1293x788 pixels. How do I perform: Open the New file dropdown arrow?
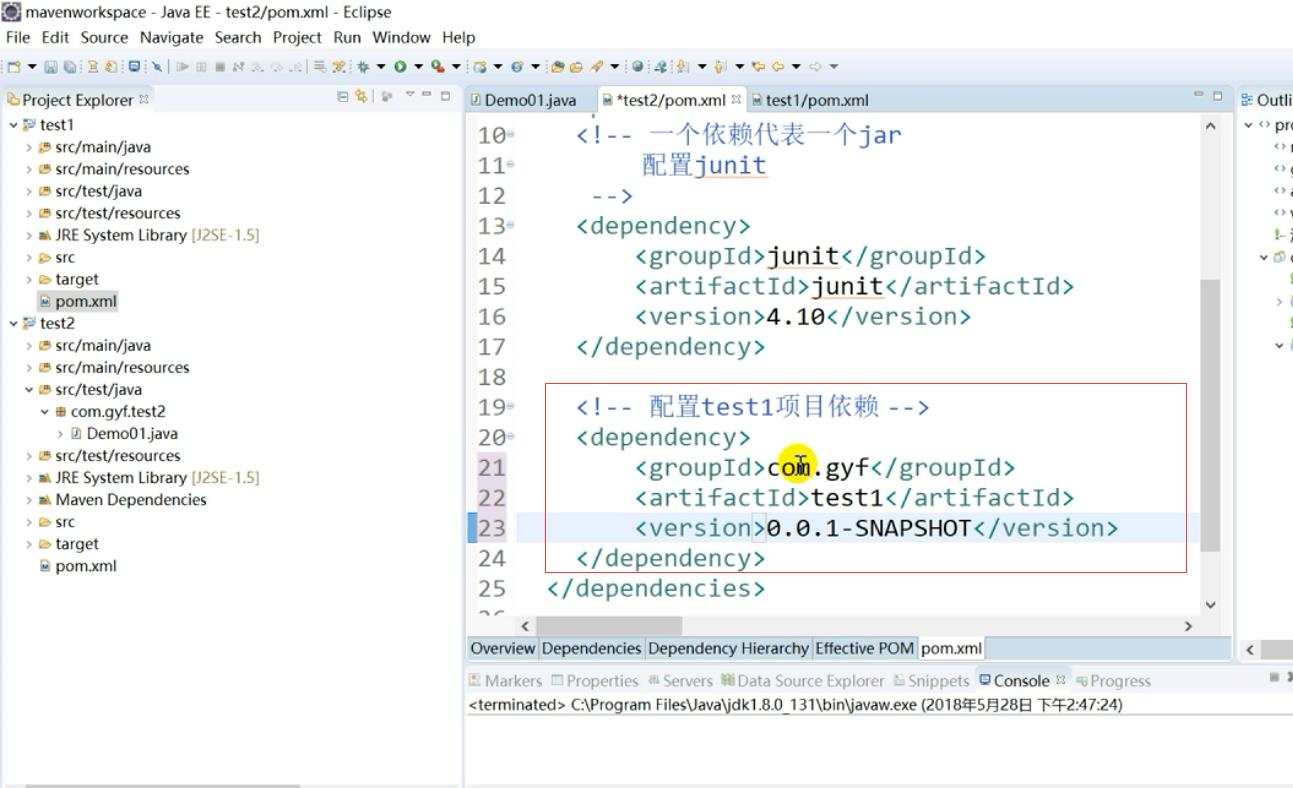click(32, 67)
